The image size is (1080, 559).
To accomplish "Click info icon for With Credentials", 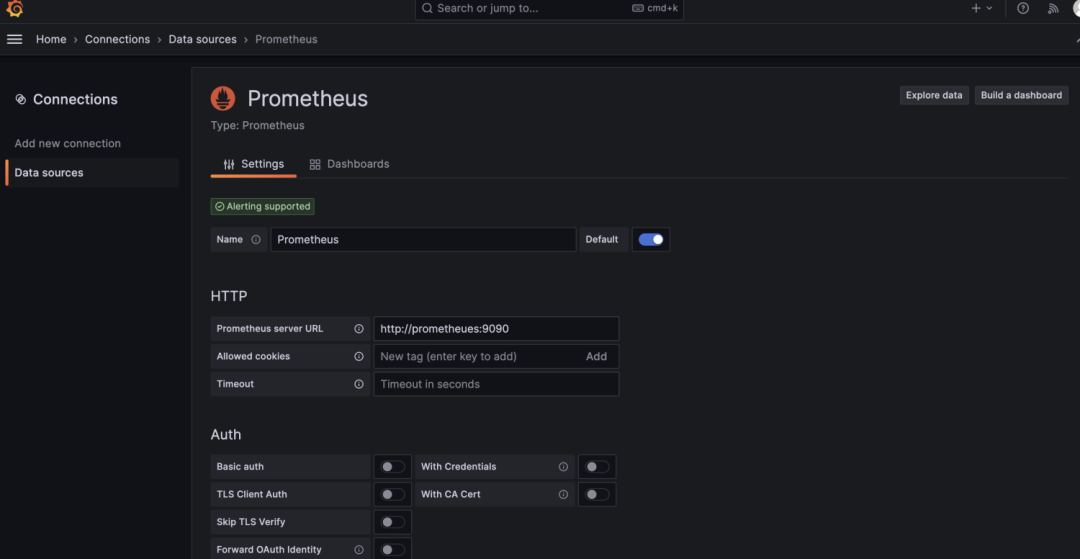I will [x=563, y=467].
